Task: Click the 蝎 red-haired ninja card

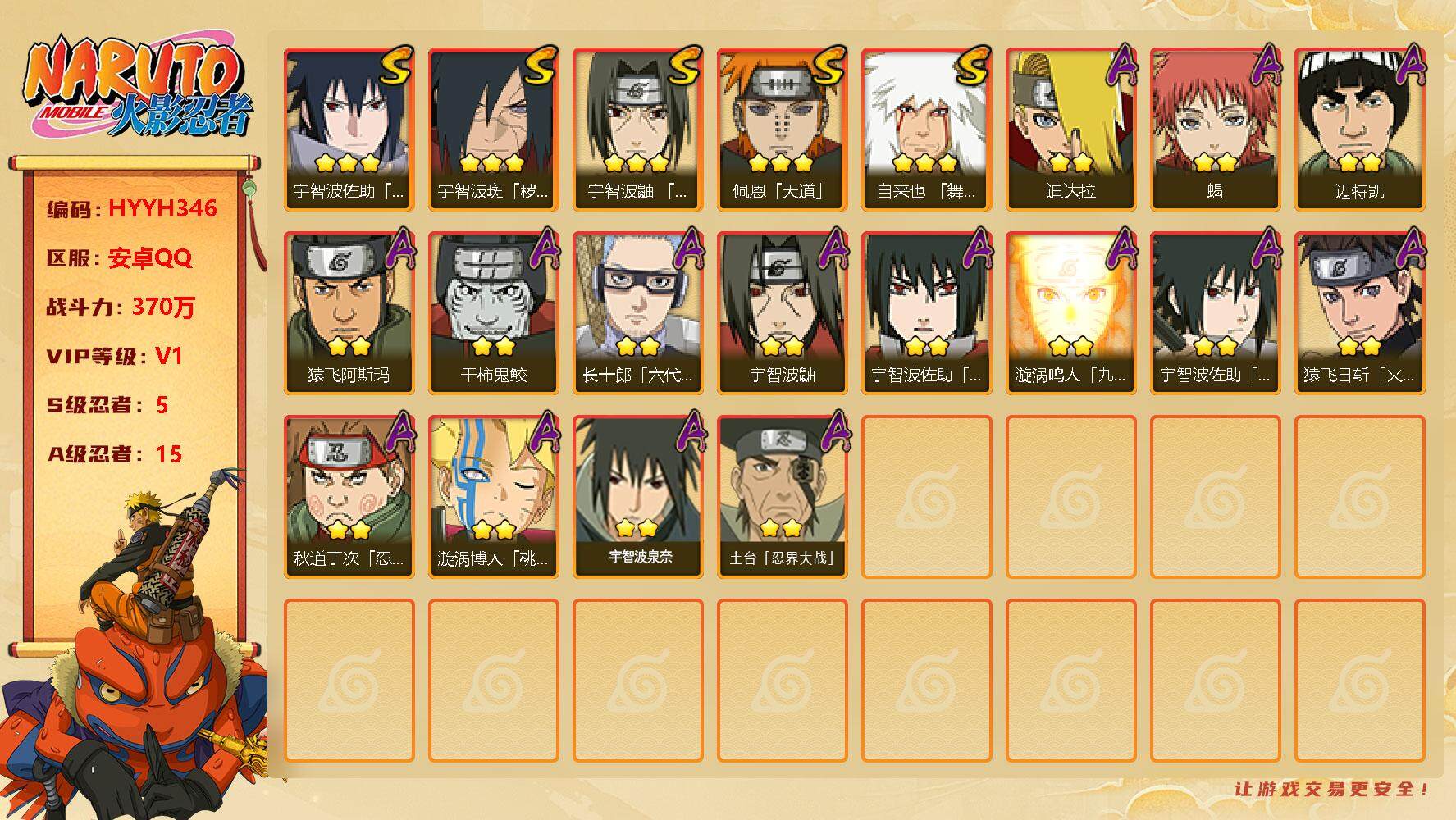Action: point(1215,130)
